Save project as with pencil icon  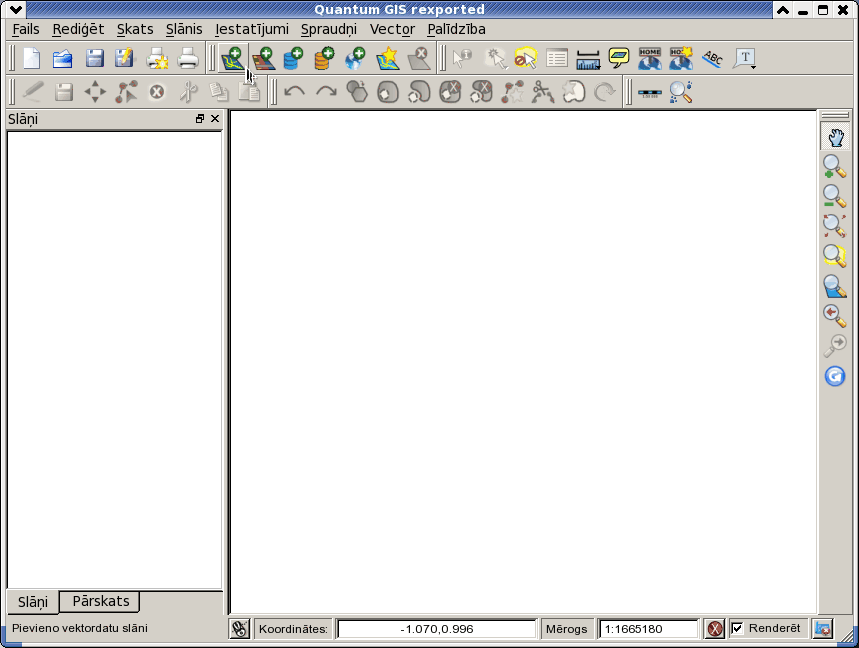pos(125,58)
